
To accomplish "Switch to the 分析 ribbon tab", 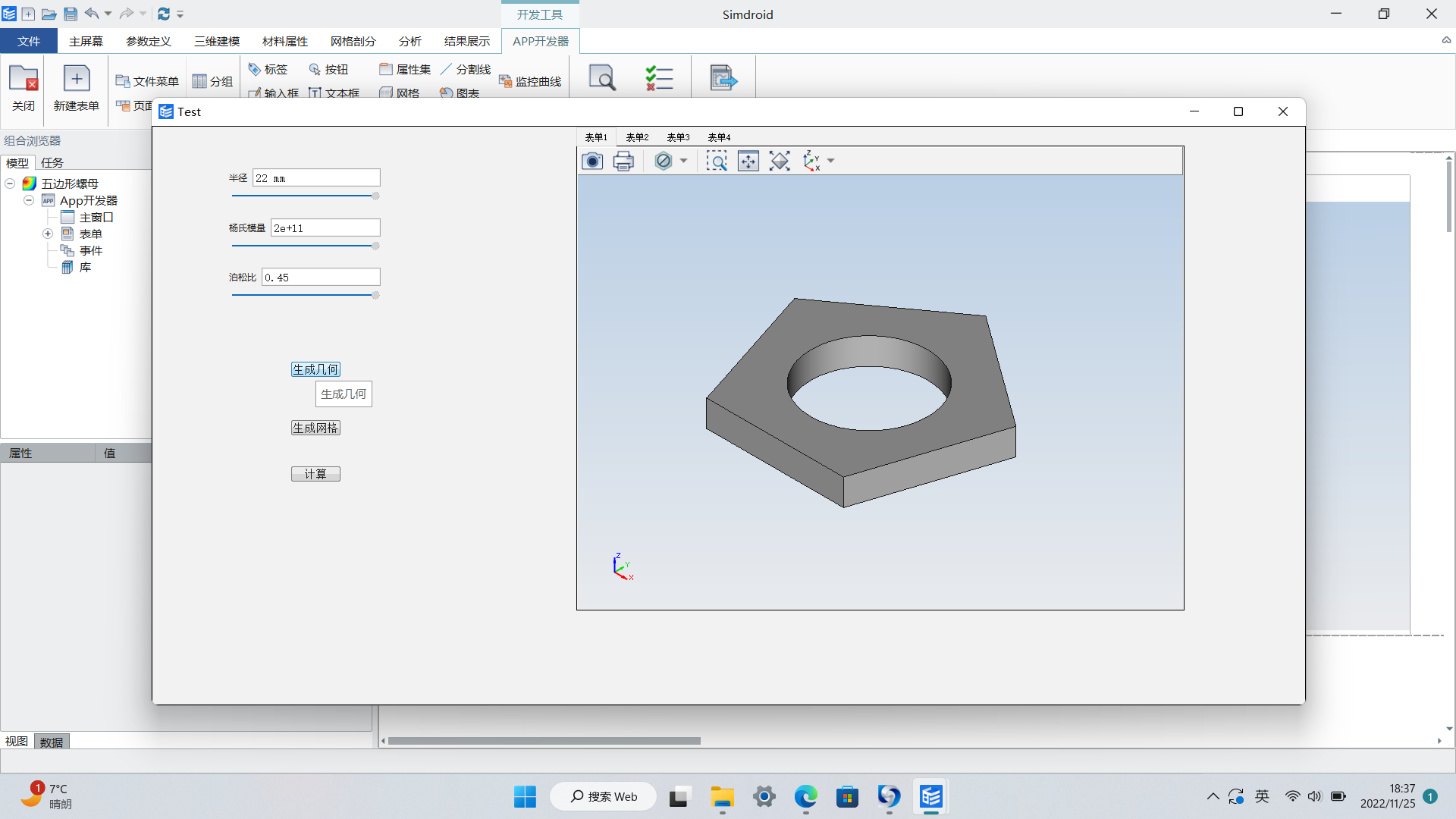I will point(410,41).
